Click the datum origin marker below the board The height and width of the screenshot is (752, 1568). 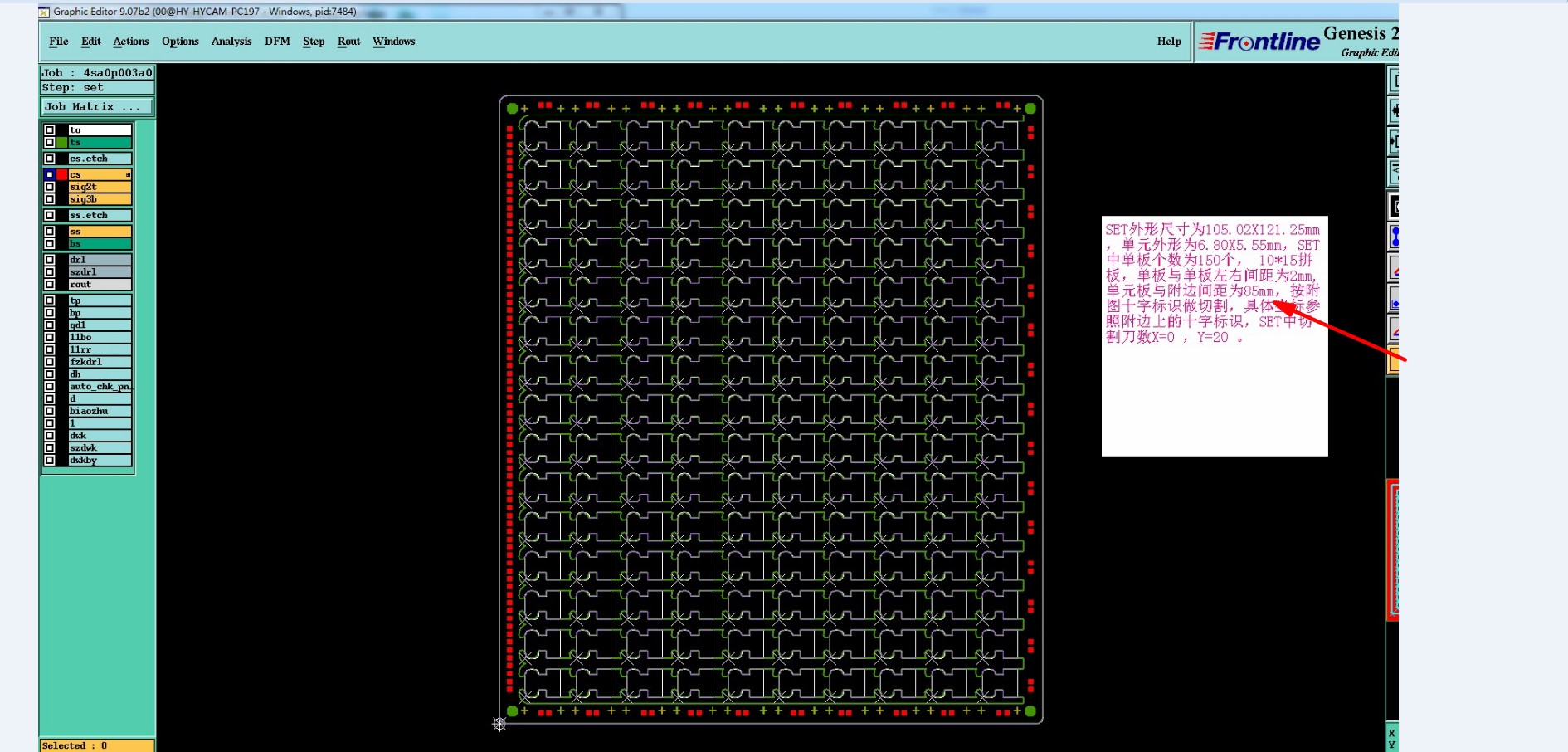[499, 725]
